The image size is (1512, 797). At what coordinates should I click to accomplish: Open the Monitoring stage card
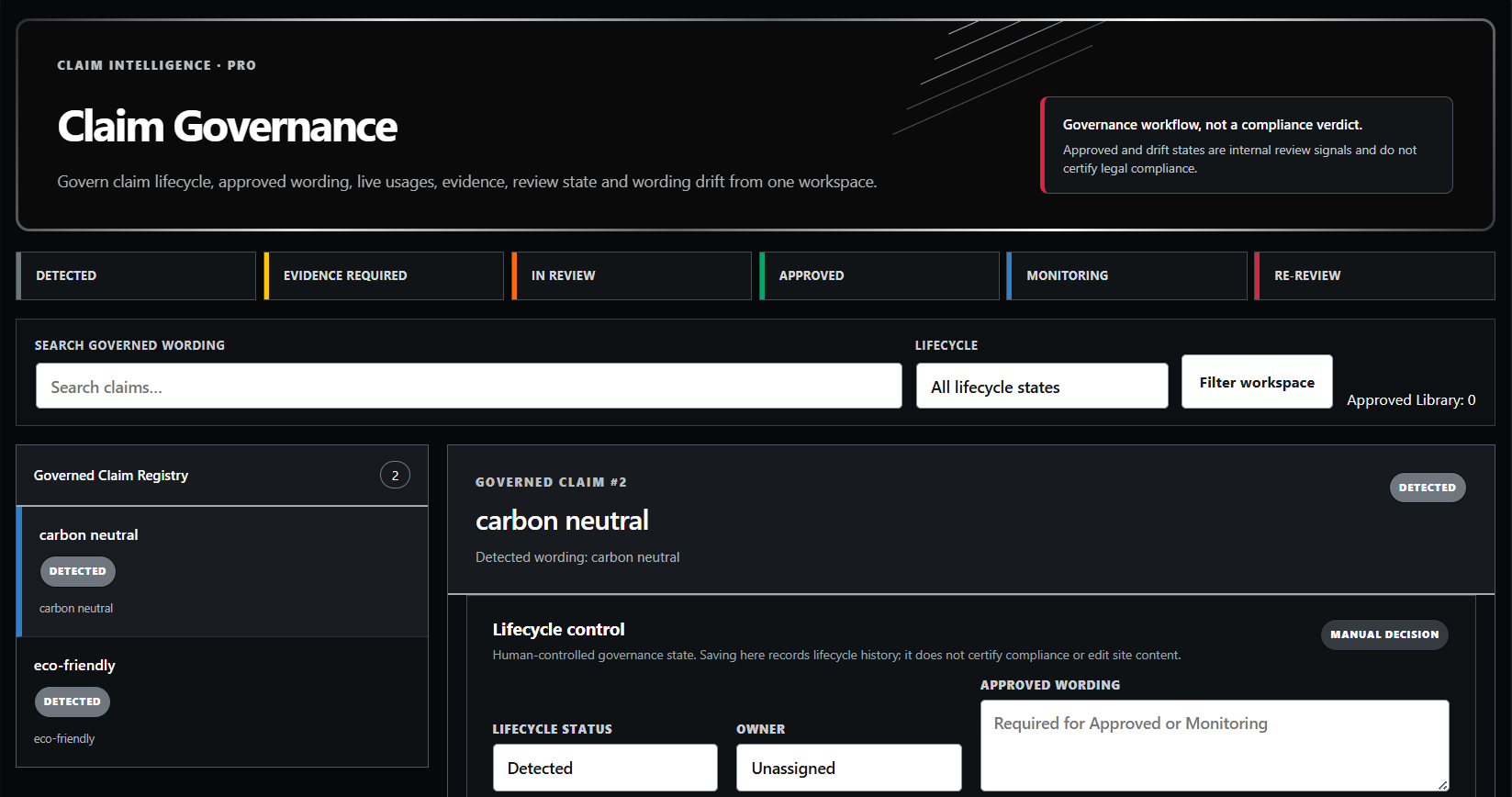pos(1127,275)
